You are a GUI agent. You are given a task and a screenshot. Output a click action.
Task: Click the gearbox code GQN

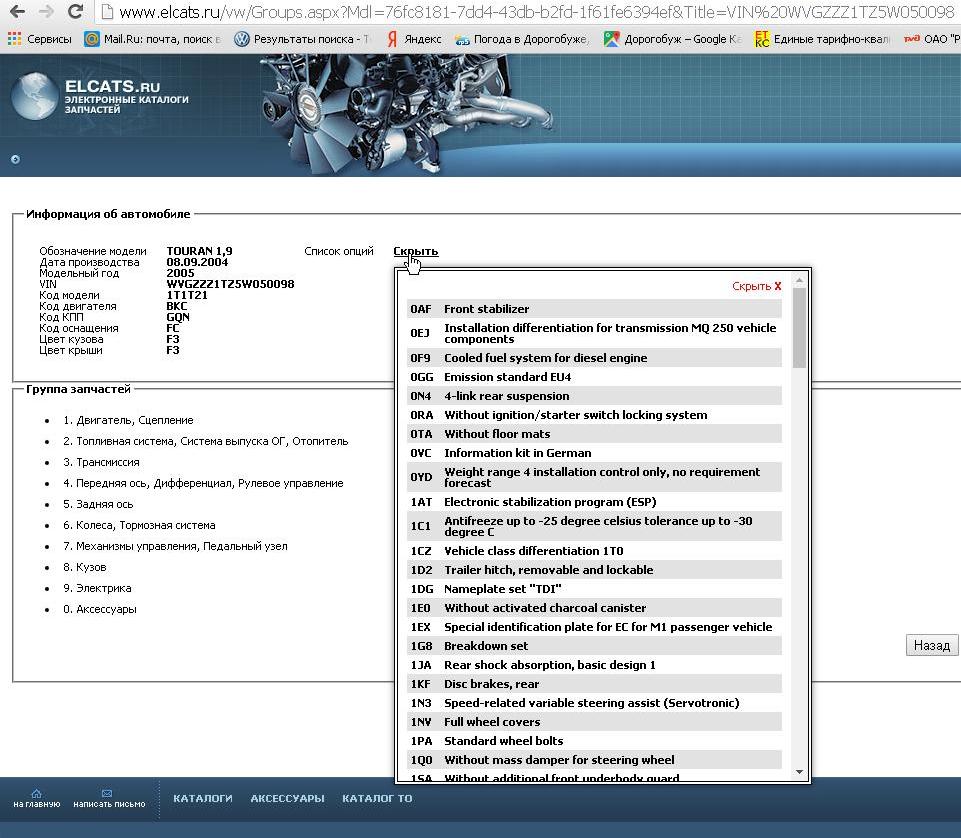[x=178, y=318]
